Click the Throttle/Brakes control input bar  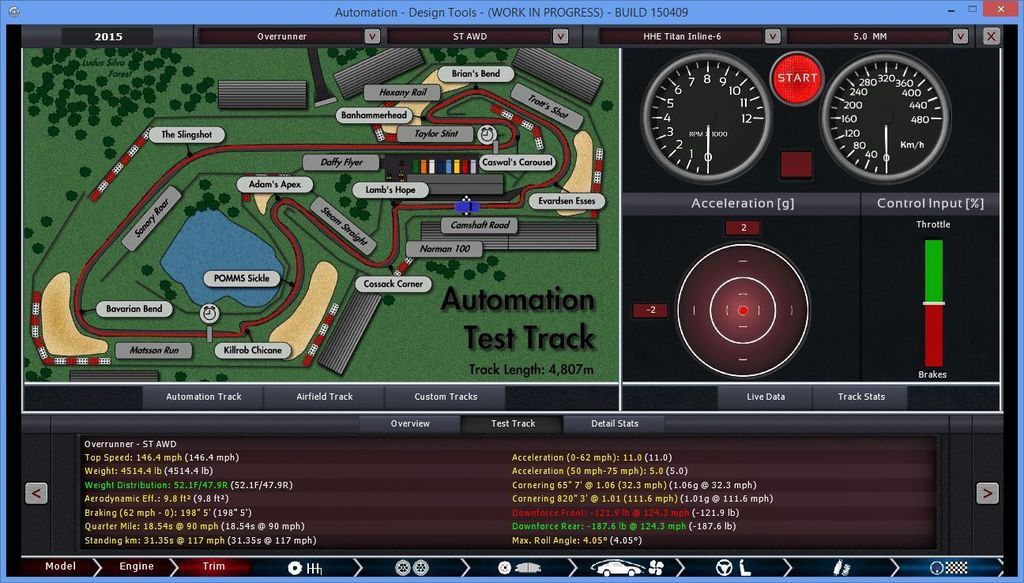click(933, 303)
